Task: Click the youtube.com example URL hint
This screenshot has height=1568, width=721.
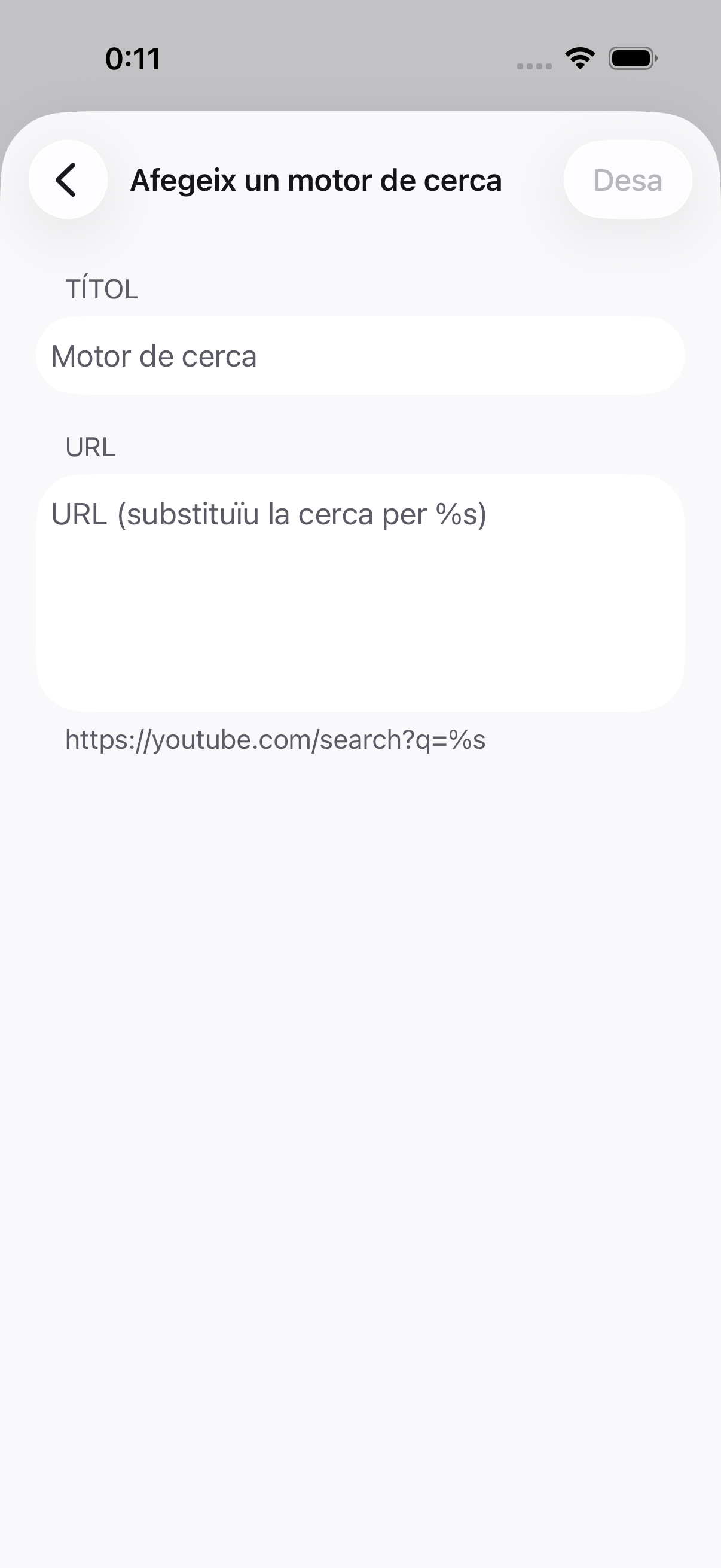Action: [275, 740]
